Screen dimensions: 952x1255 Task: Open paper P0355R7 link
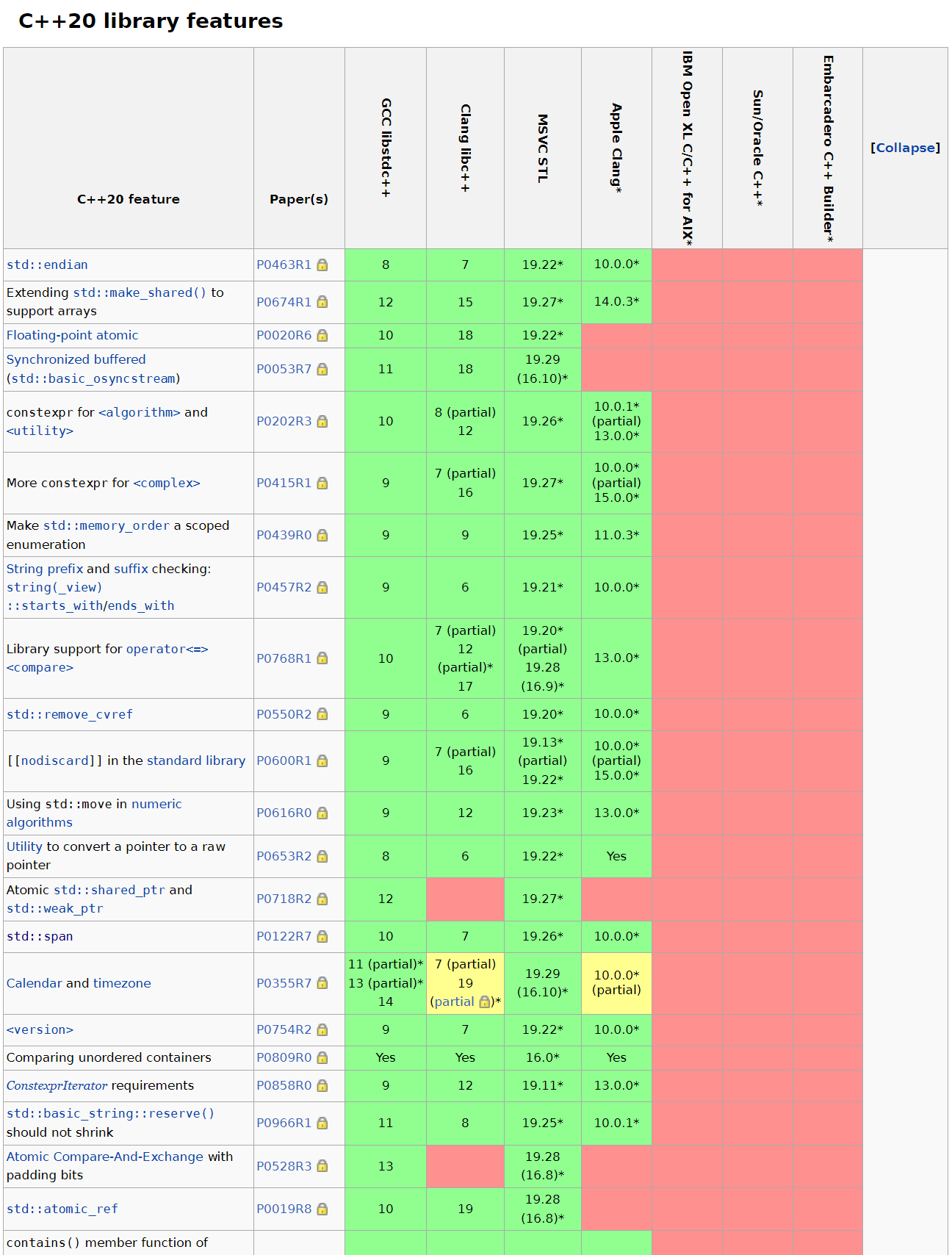tap(284, 983)
